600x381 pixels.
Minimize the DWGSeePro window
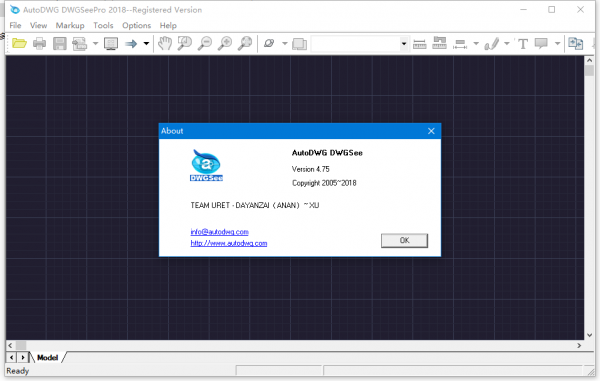click(x=523, y=10)
